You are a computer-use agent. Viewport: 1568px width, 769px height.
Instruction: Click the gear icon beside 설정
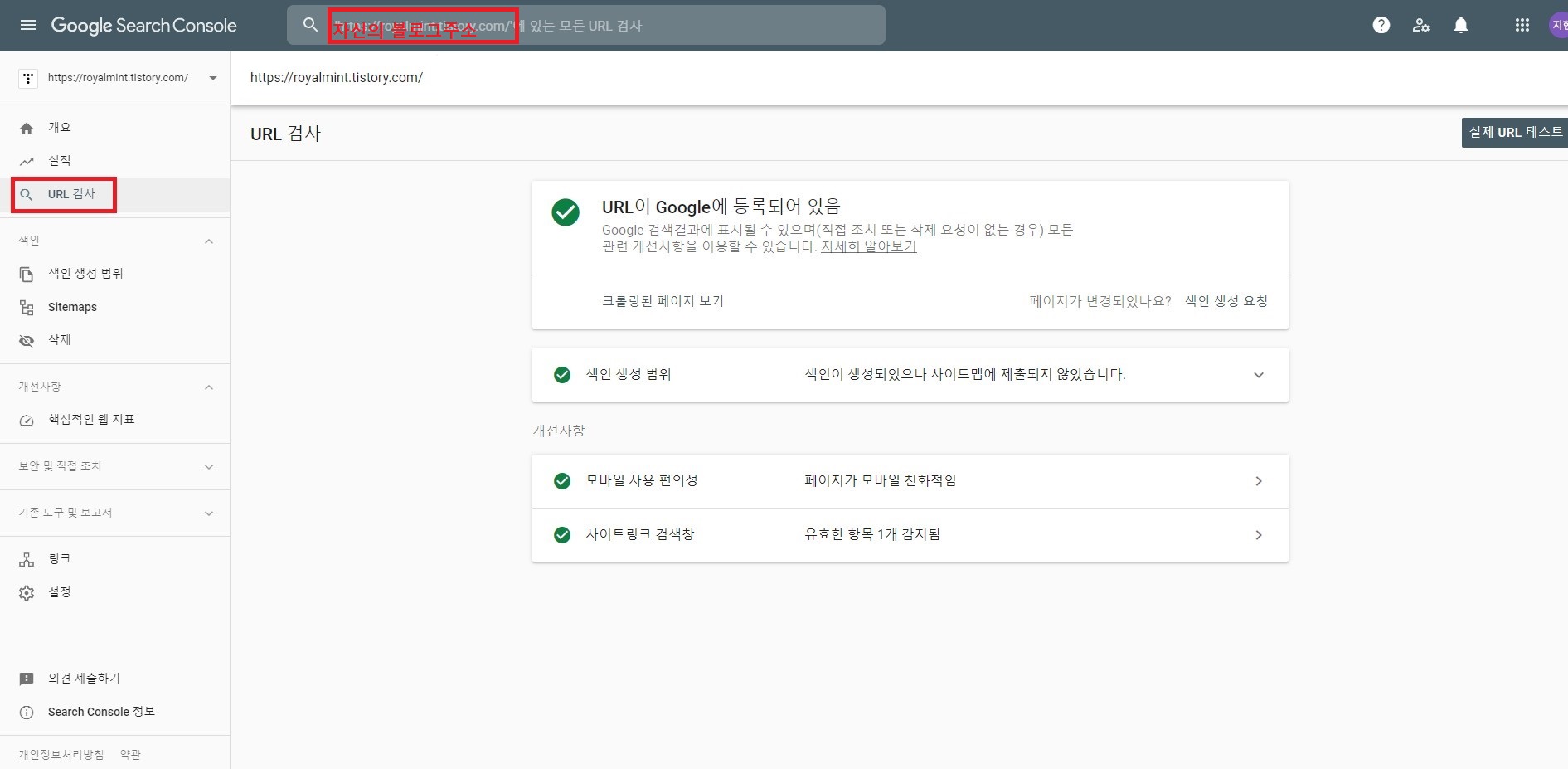coord(27,592)
